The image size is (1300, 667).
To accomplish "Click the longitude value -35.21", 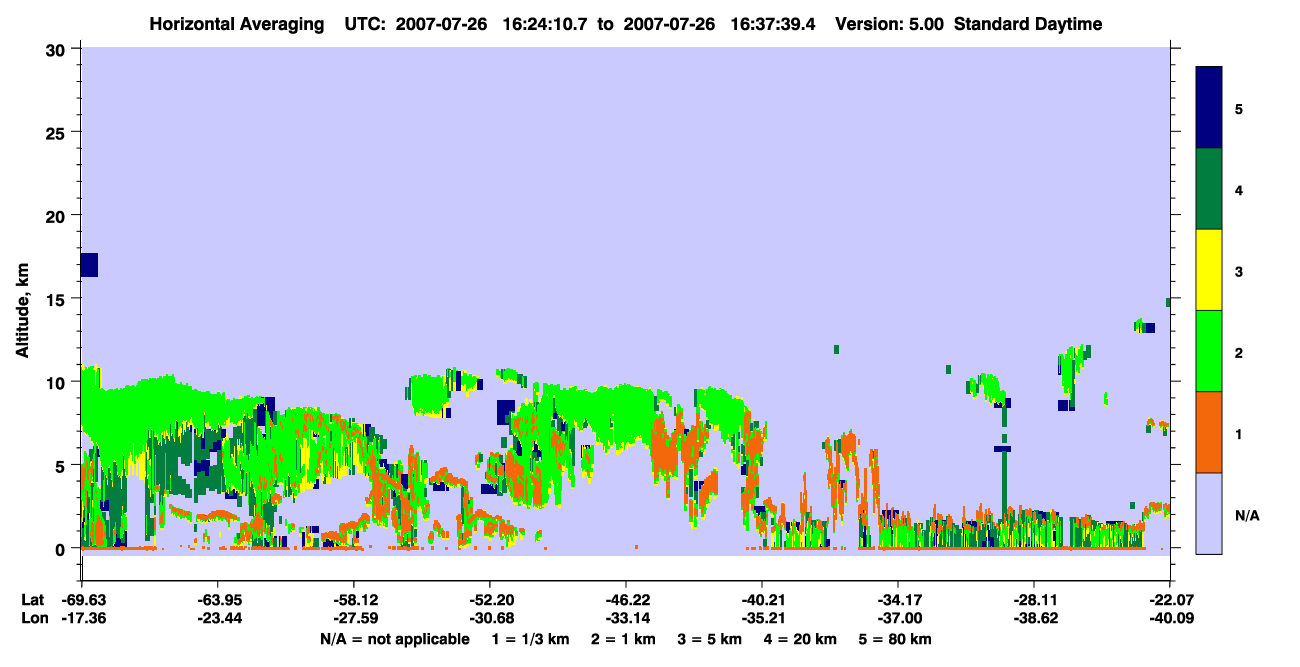I will coord(762,619).
